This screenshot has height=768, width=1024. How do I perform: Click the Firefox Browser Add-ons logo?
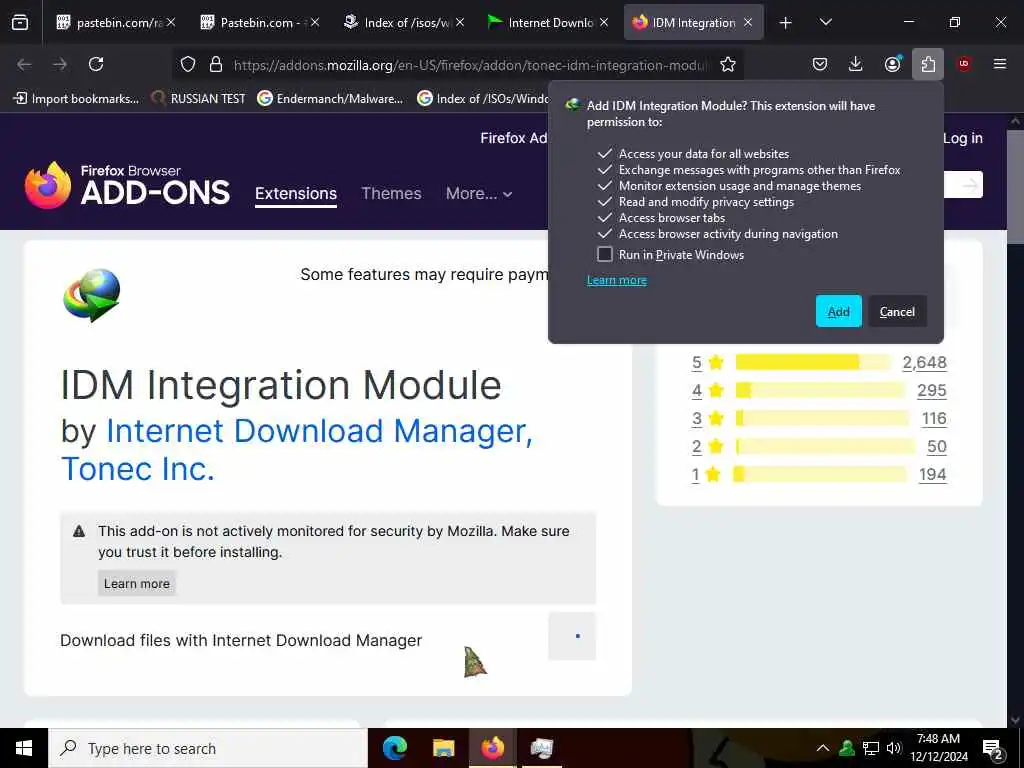[127, 185]
